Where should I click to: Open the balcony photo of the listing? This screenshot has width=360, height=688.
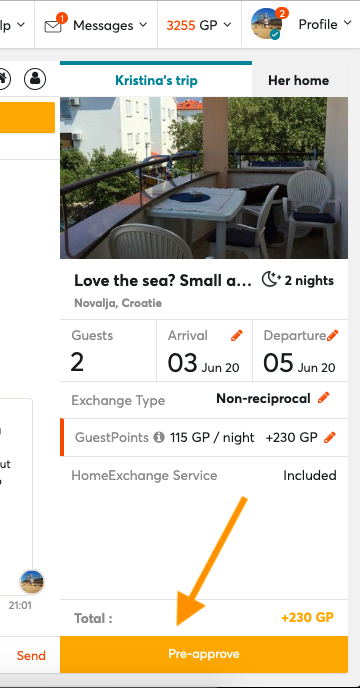pyautogui.click(x=204, y=178)
